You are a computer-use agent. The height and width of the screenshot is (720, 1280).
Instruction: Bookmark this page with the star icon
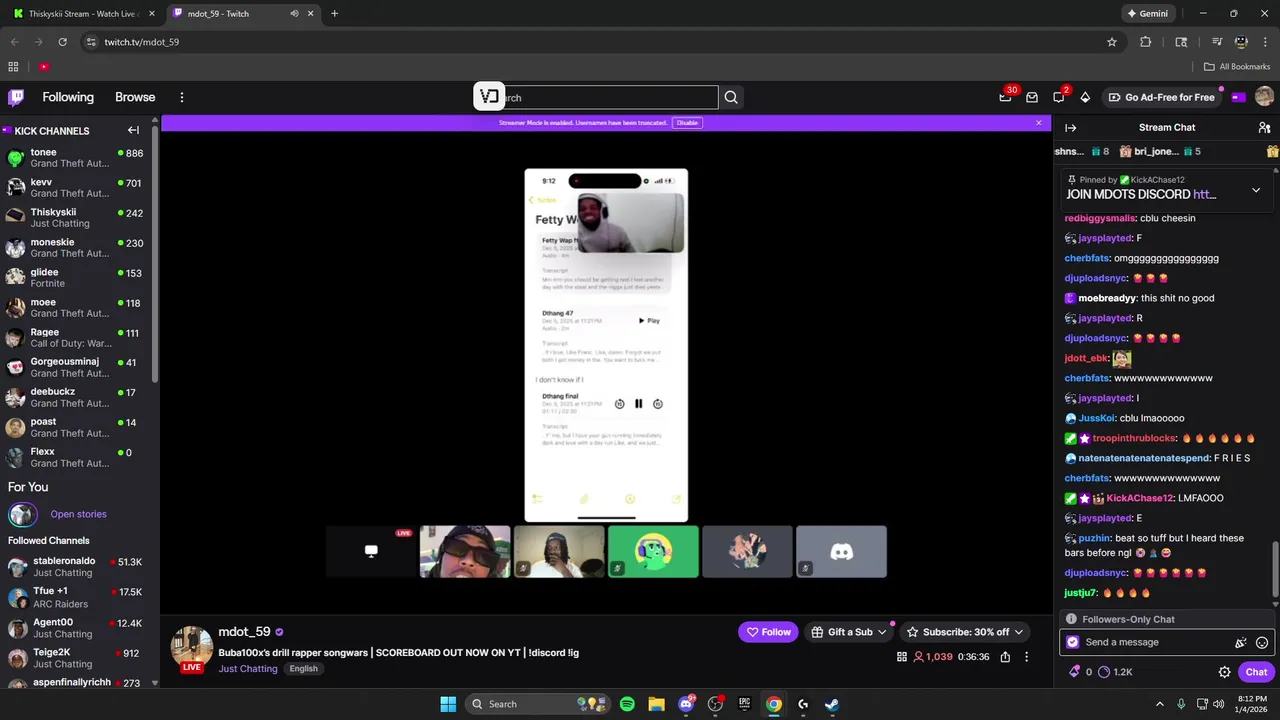[x=1111, y=42]
